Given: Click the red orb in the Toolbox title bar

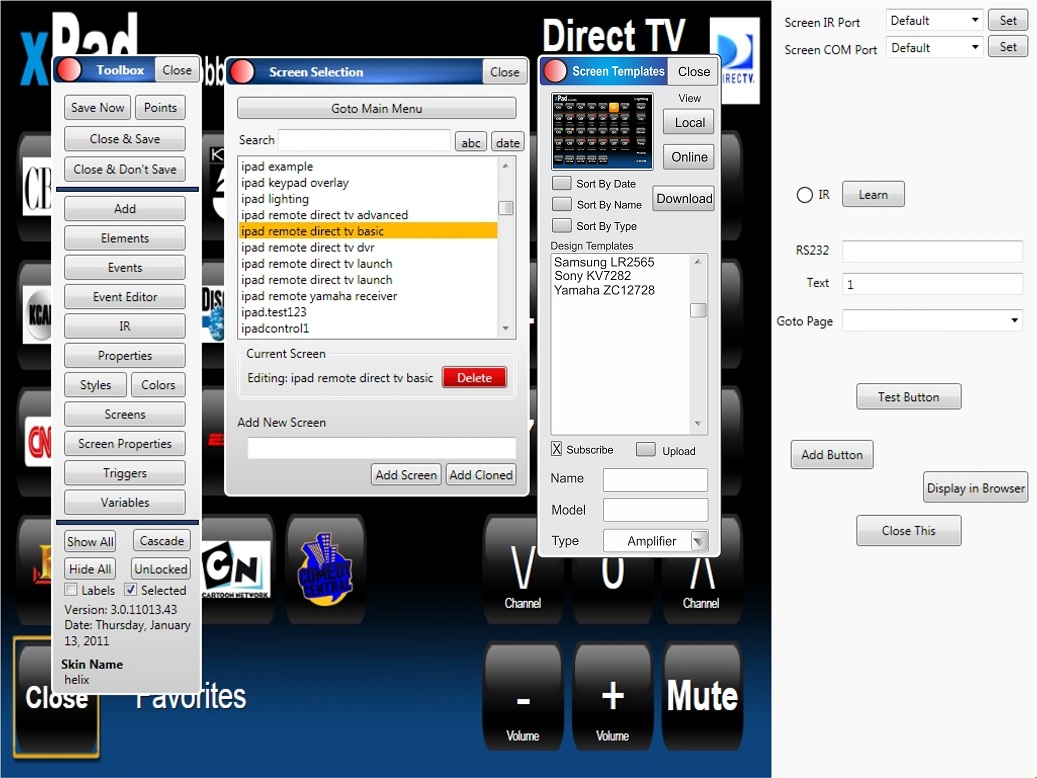Looking at the screenshot, I should [69, 69].
